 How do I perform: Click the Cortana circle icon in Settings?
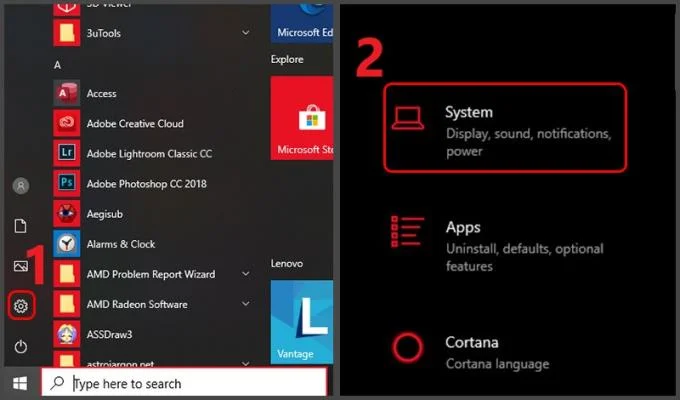click(408, 348)
